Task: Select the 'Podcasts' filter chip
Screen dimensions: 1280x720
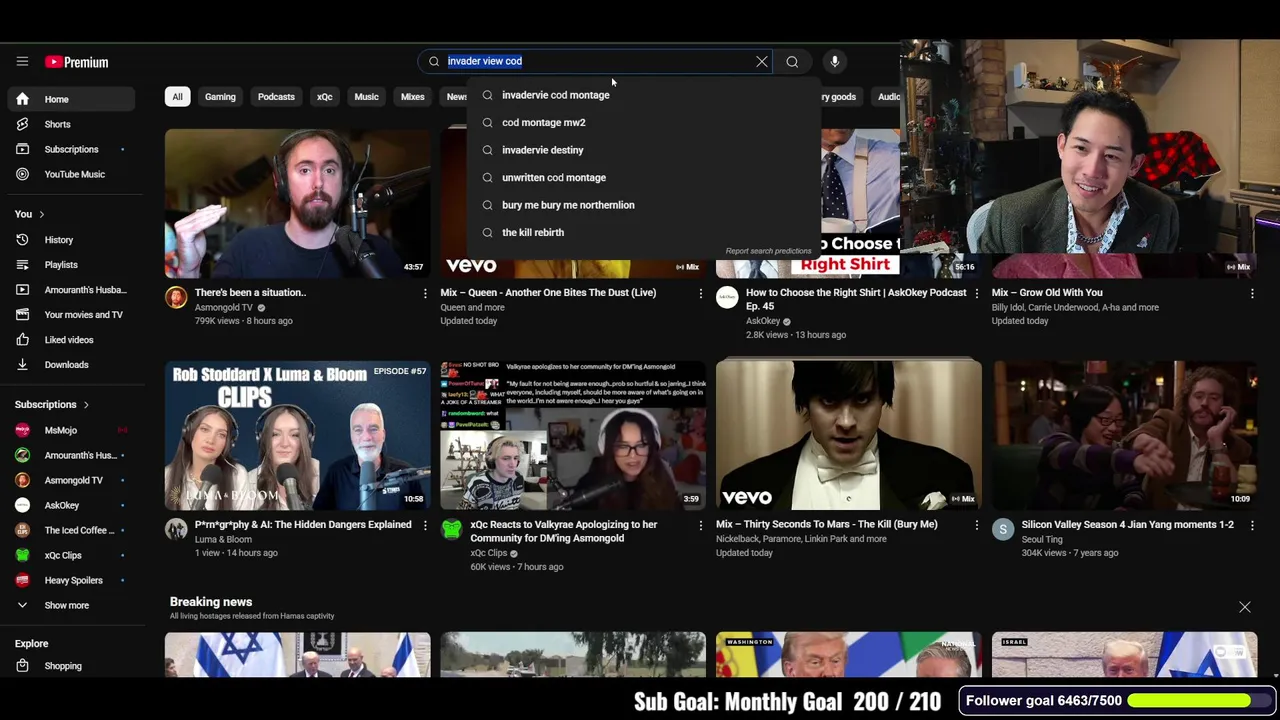Action: click(x=276, y=97)
